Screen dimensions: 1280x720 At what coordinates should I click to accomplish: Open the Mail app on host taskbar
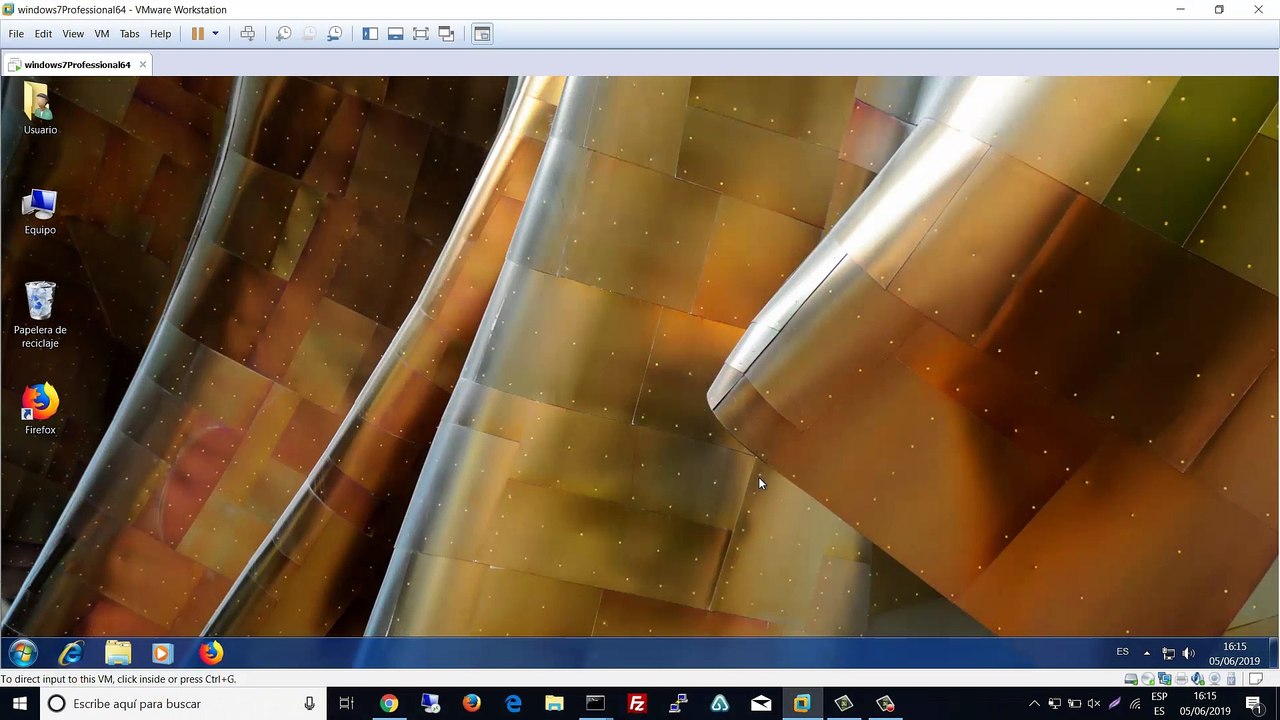point(761,704)
